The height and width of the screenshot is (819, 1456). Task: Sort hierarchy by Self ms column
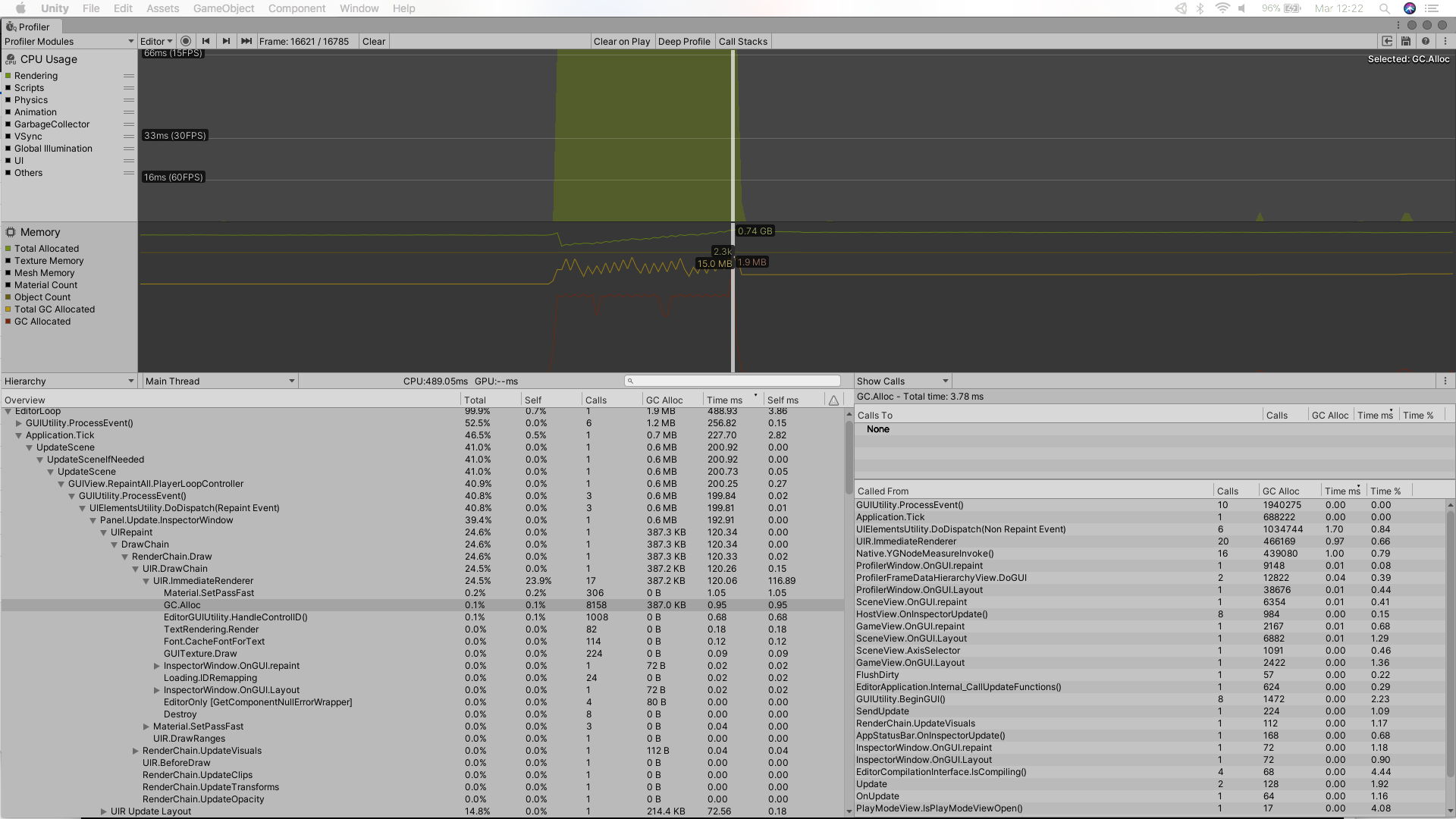pyautogui.click(x=793, y=400)
